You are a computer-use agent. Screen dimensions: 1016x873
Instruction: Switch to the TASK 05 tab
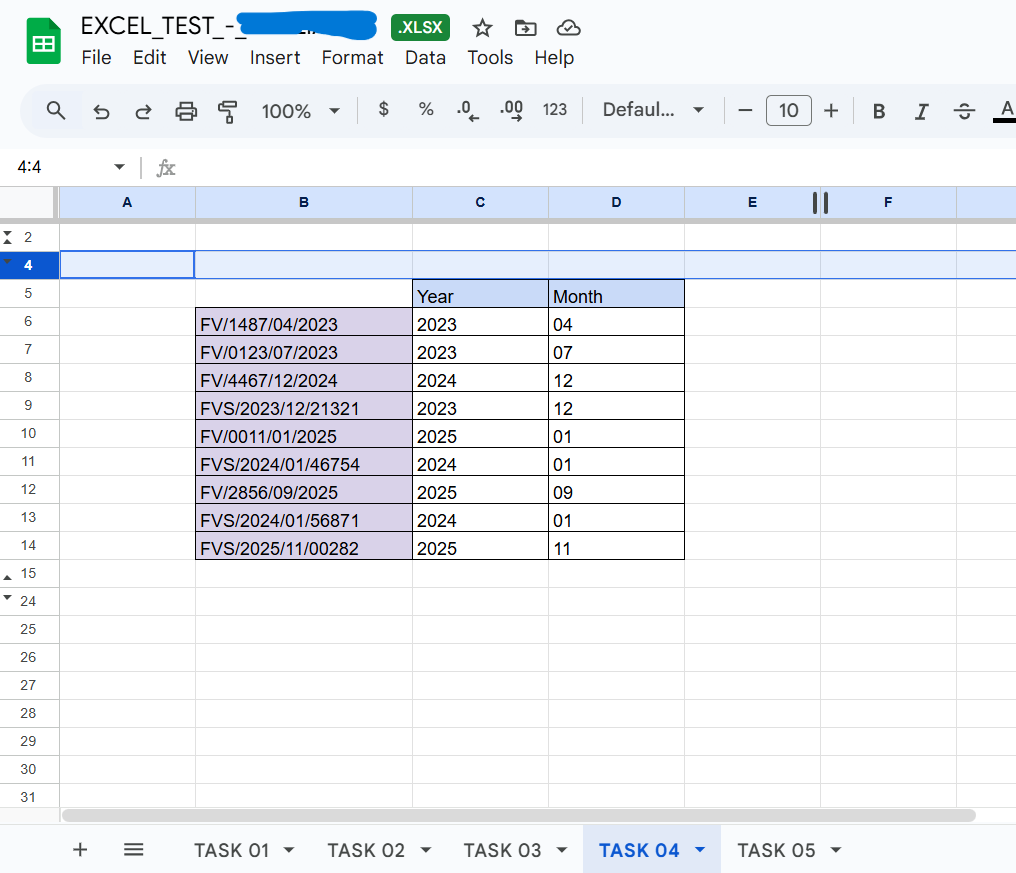coord(776,850)
